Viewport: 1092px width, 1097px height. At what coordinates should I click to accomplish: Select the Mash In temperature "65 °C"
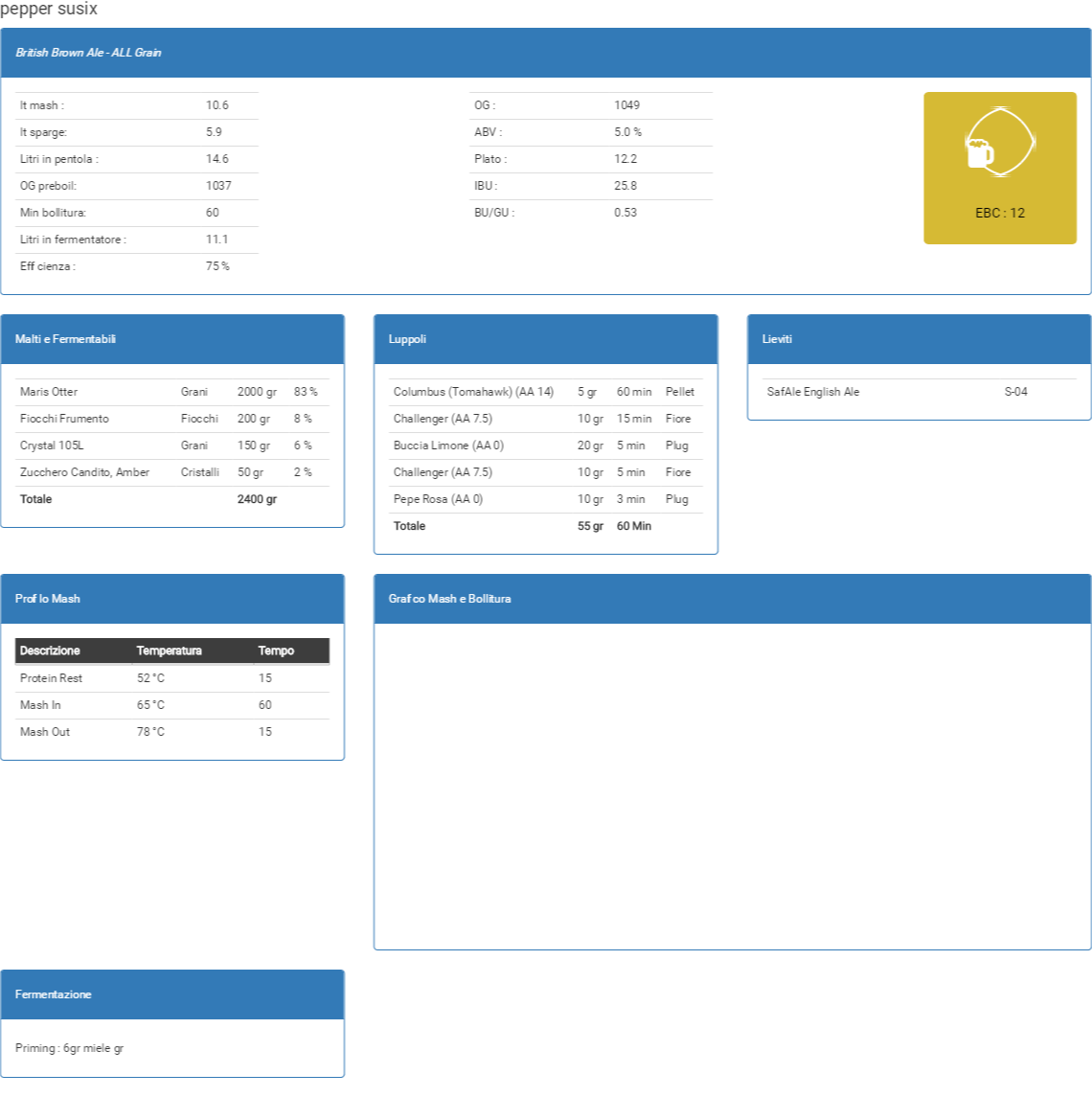[x=150, y=705]
